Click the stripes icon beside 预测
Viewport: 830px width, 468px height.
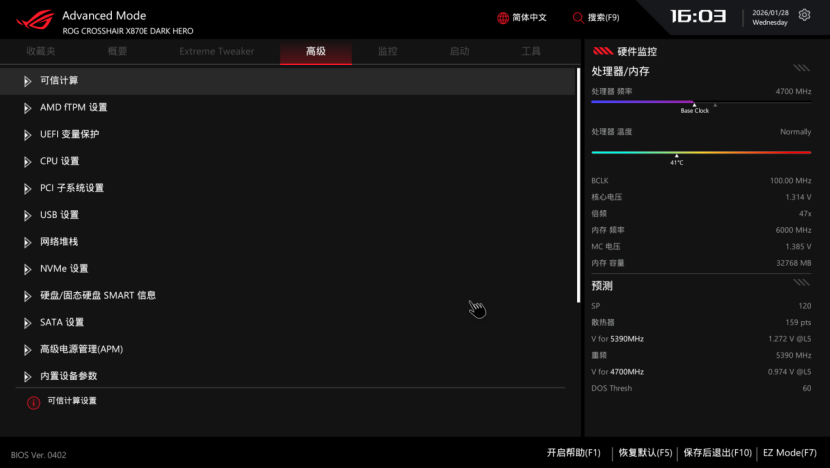point(801,284)
